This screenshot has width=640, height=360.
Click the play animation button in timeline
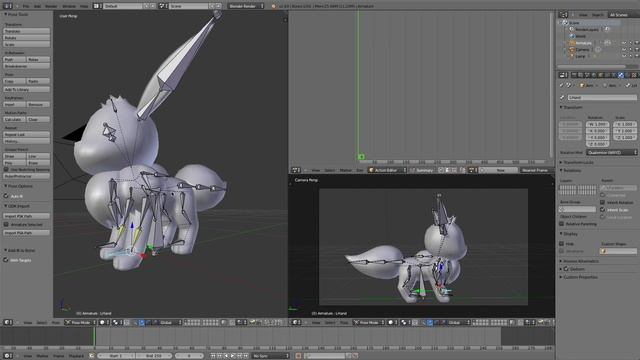pos(233,356)
